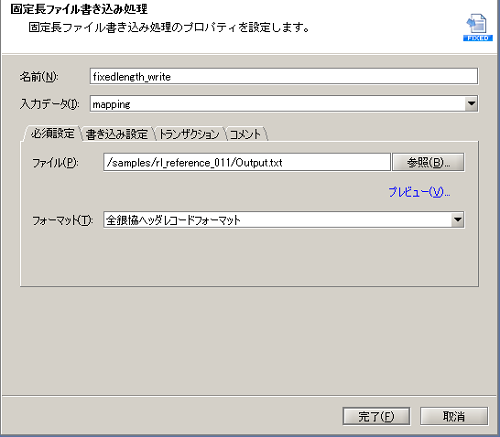The height and width of the screenshot is (437, 500).
Task: Cancel the dialog with 取消 button
Action: (x=454, y=416)
